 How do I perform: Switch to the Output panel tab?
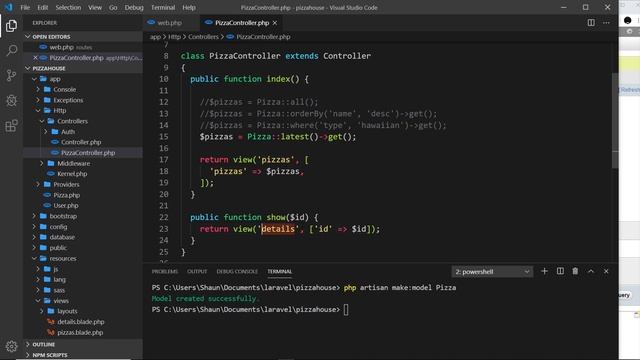(197, 271)
